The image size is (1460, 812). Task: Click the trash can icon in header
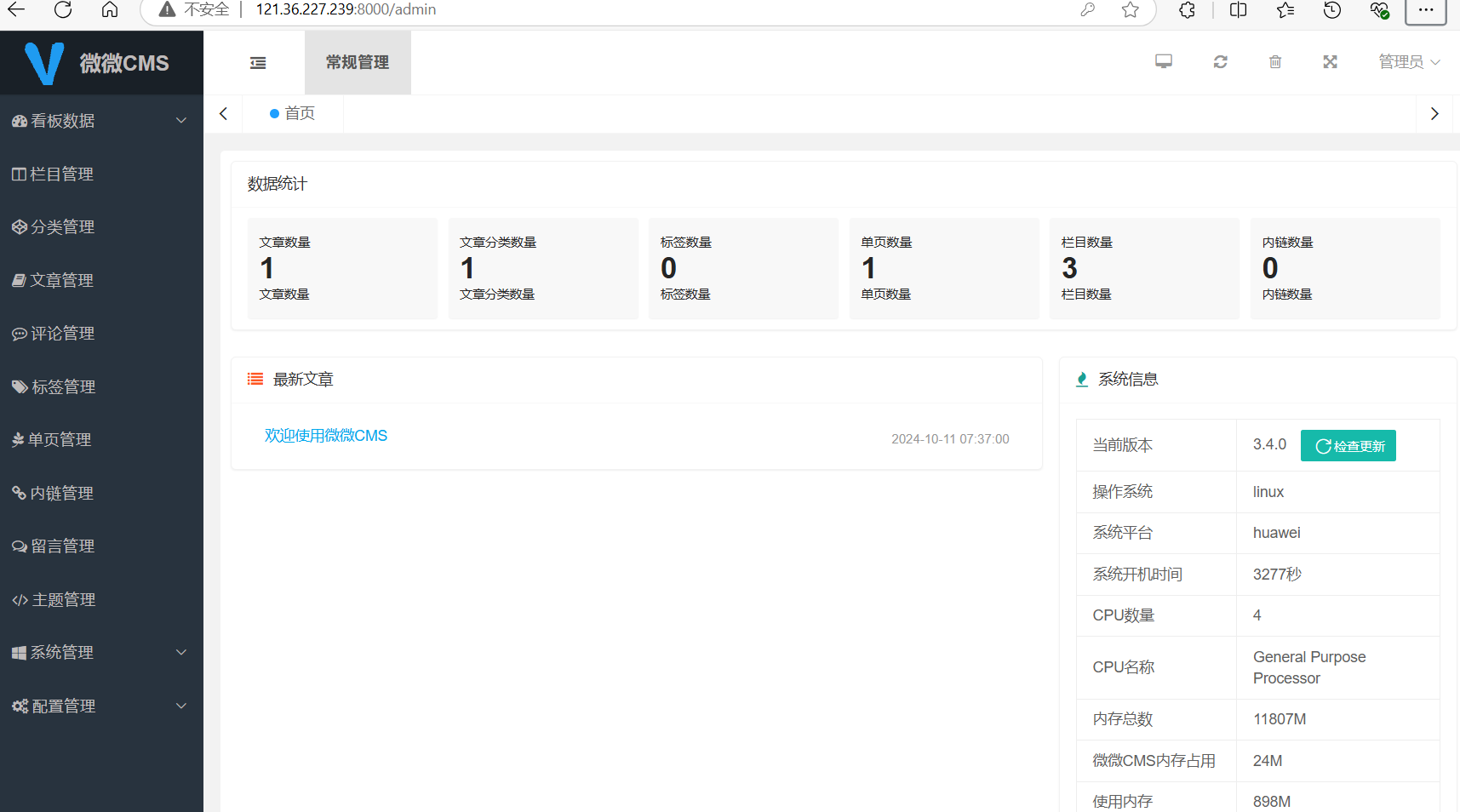tap(1274, 61)
